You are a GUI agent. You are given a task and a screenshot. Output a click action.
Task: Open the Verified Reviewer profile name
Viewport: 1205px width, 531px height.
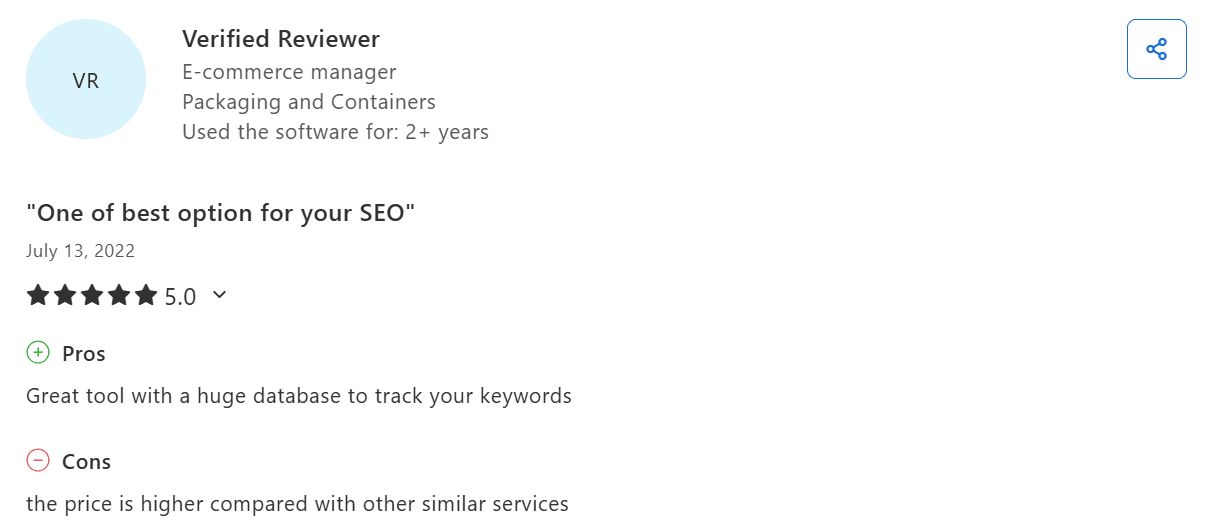281,39
